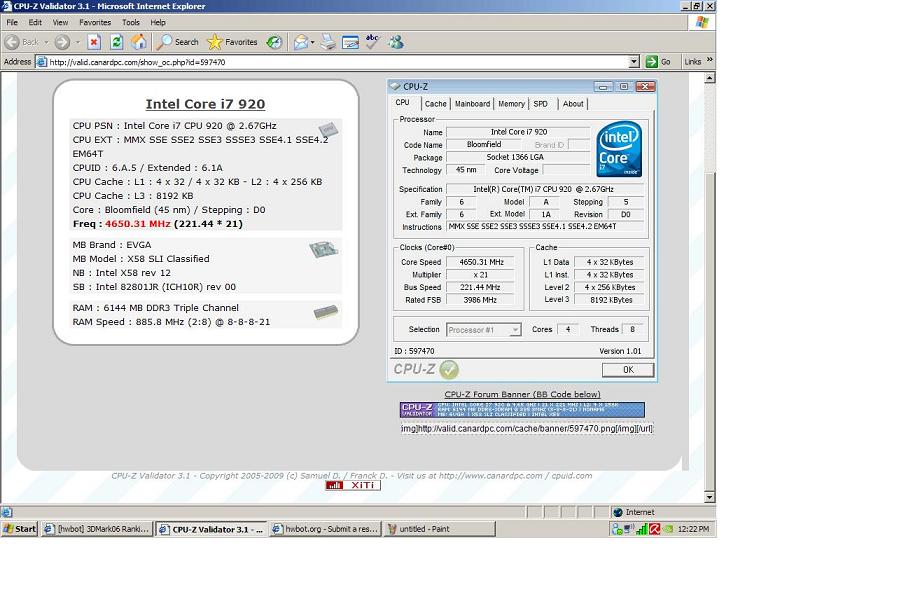The width and height of the screenshot is (913, 613).
Task: Open the Favorites menu
Action: 95,22
